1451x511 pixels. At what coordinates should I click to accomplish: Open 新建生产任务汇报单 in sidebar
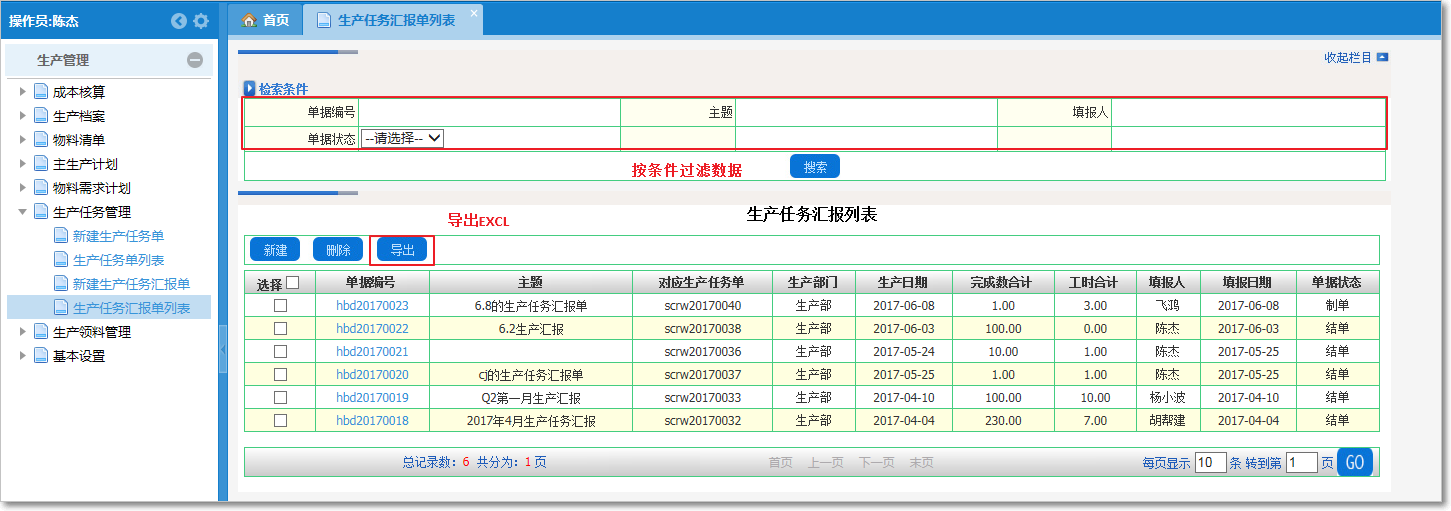[131, 284]
